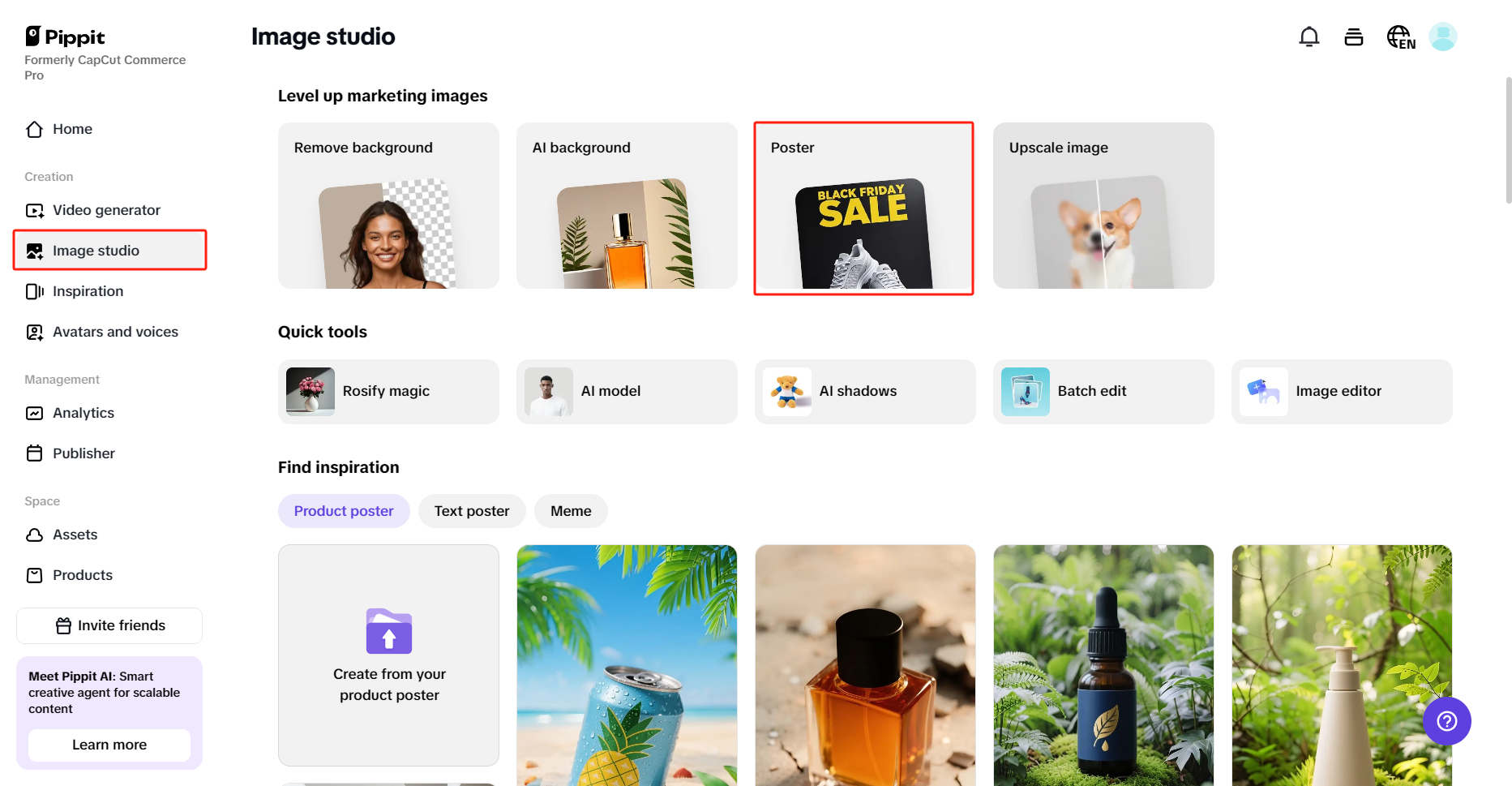Launch the Batch edit quick tool
Image resolution: width=1512 pixels, height=786 pixels.
1103,391
